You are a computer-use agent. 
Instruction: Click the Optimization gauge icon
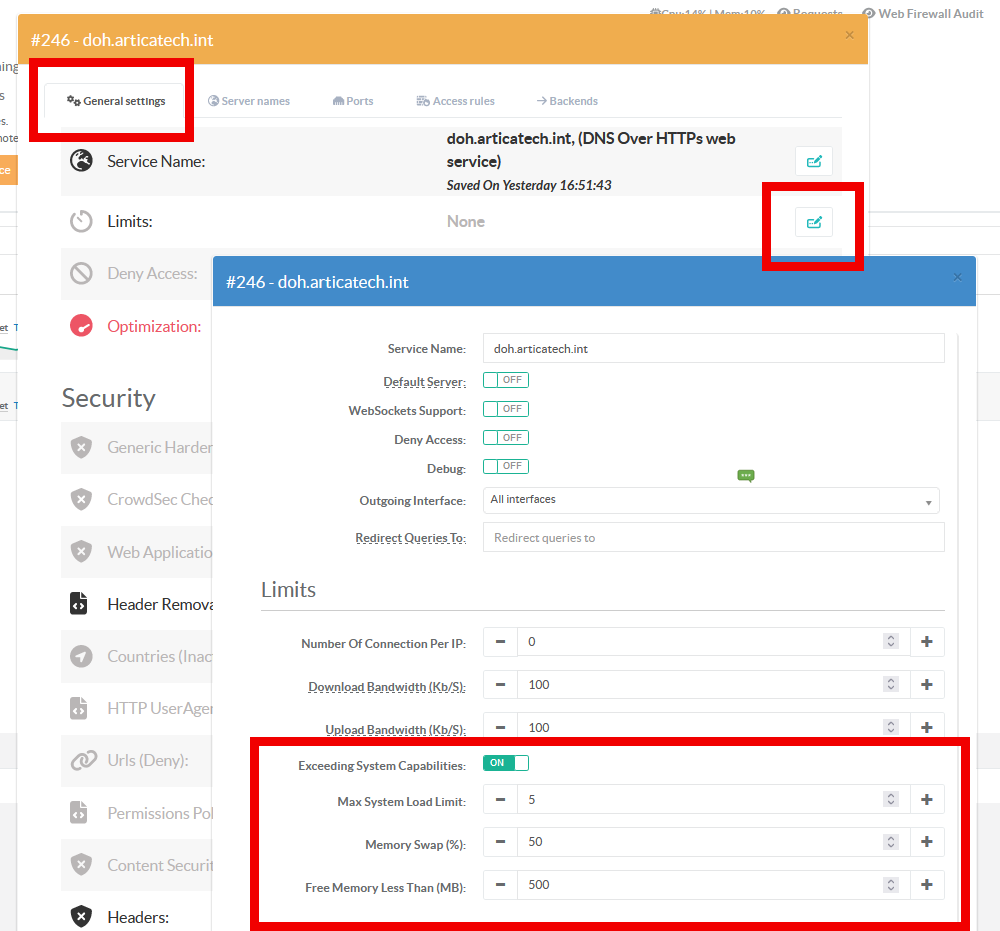coord(81,326)
